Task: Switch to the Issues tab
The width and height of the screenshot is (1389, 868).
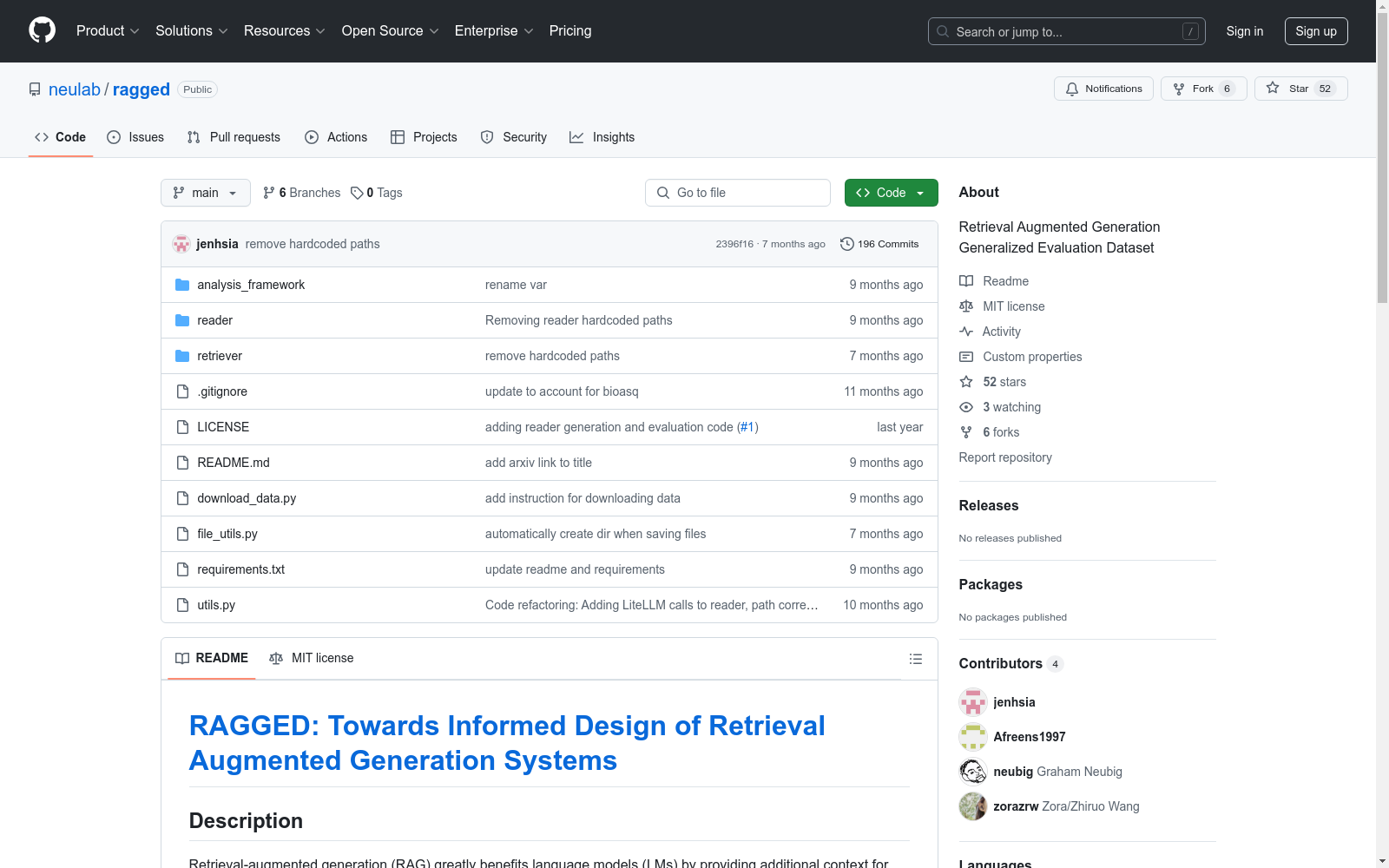Action: tap(135, 137)
